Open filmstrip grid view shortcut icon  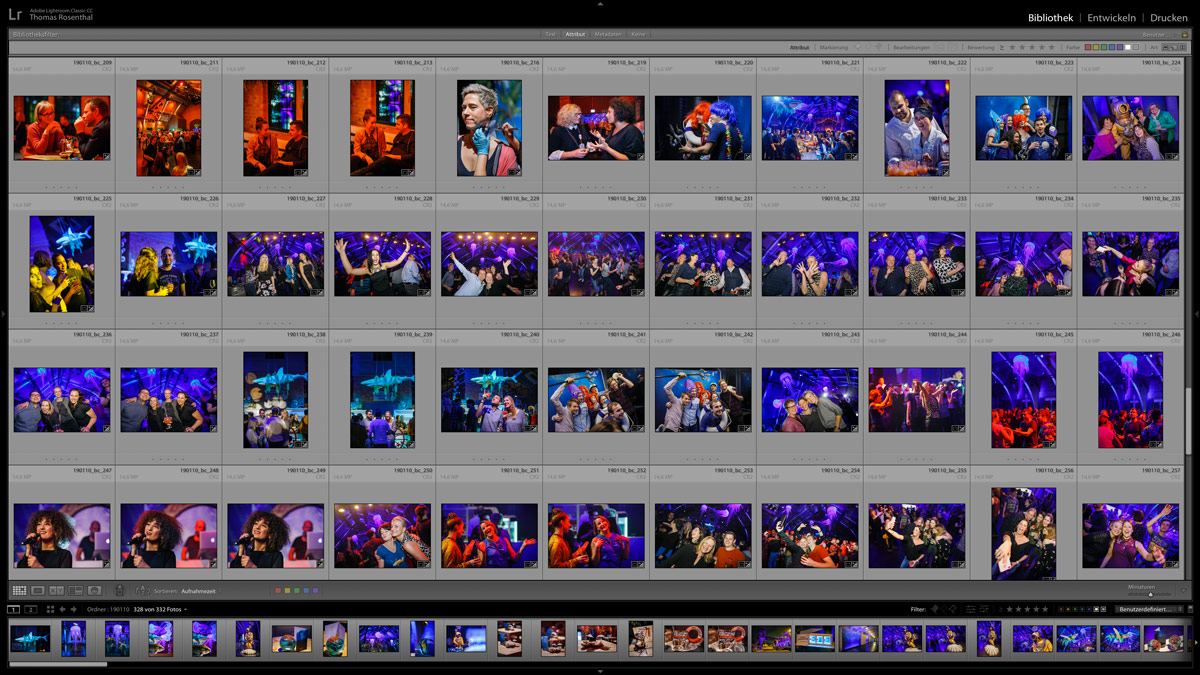tap(50, 609)
